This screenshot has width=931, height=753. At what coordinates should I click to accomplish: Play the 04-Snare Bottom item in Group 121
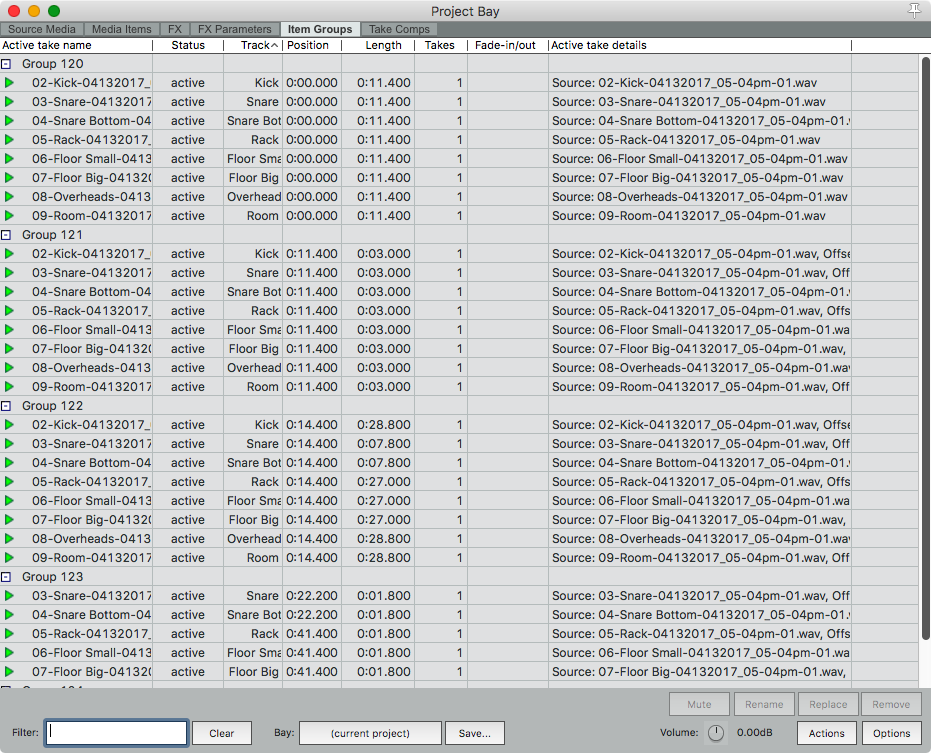[x=10, y=292]
